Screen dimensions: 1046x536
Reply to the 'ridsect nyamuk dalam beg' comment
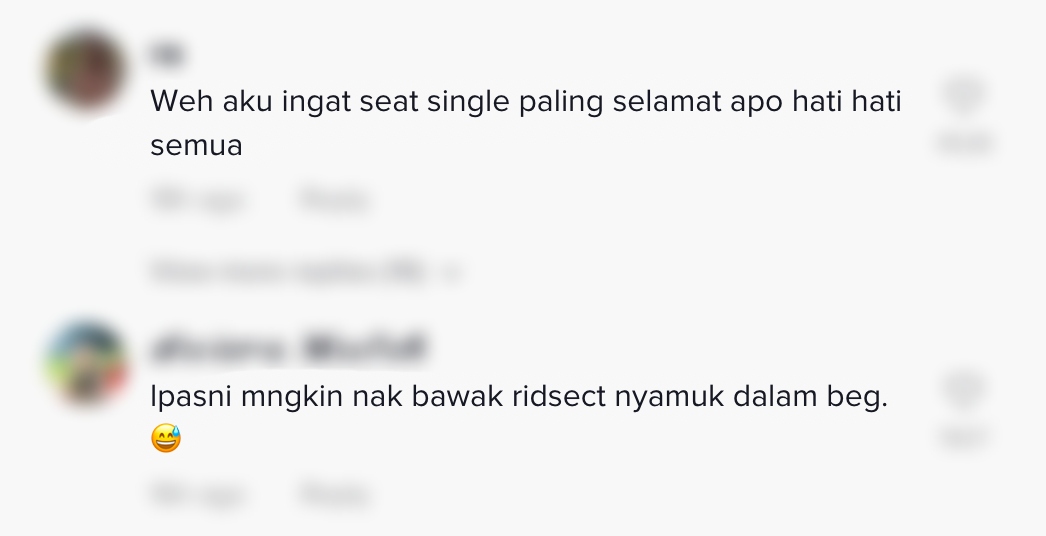334,494
